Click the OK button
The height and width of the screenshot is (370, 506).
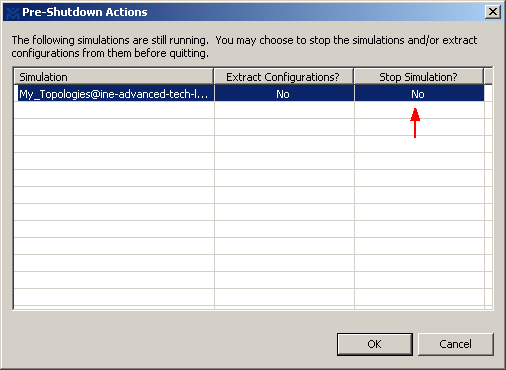point(375,344)
